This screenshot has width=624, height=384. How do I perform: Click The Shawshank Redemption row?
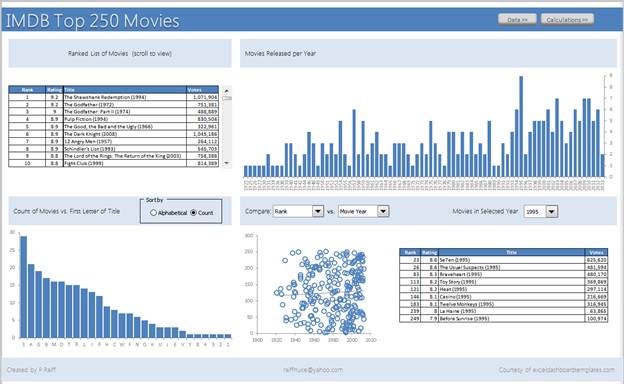point(113,97)
